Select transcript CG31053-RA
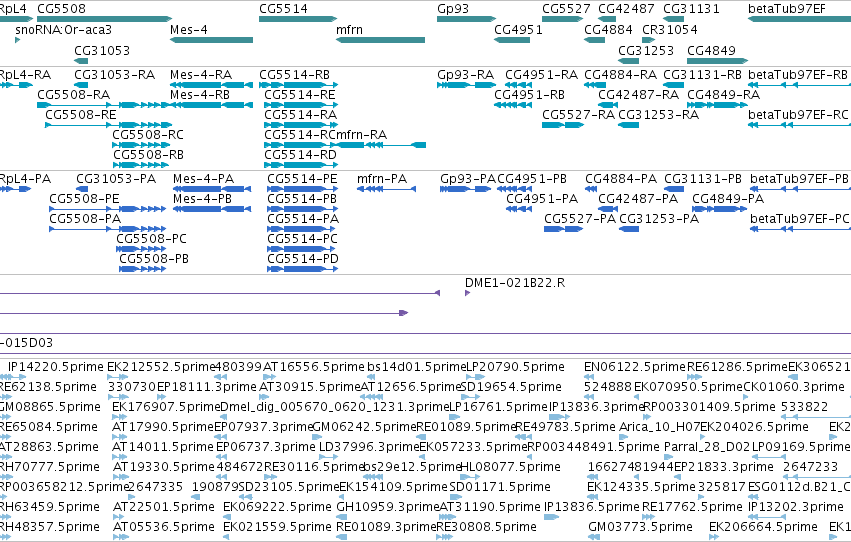Image resolution: width=851 pixels, height=542 pixels. pos(115,74)
